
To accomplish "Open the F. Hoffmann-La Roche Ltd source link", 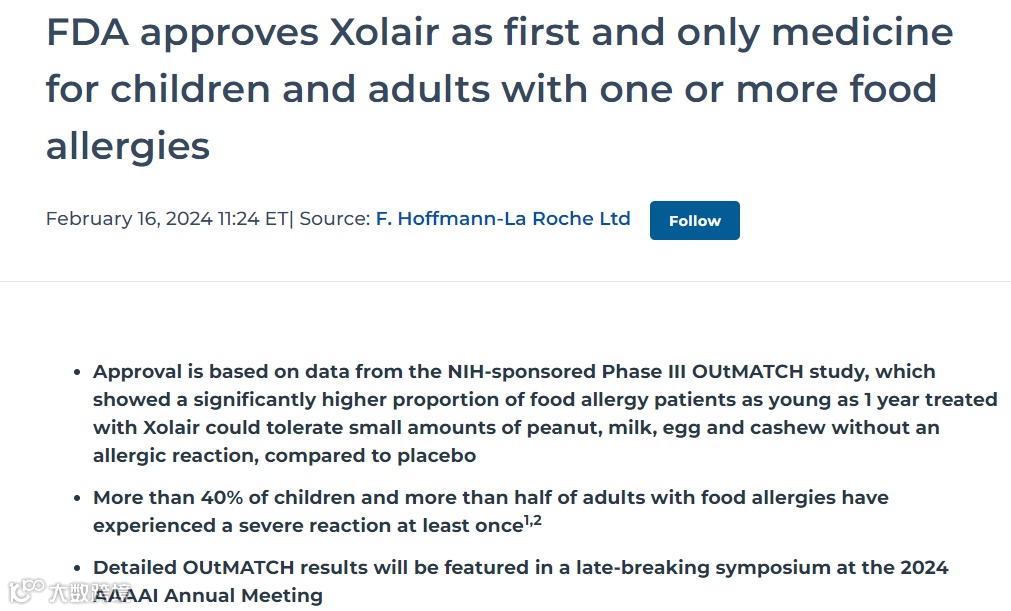I will click(503, 219).
